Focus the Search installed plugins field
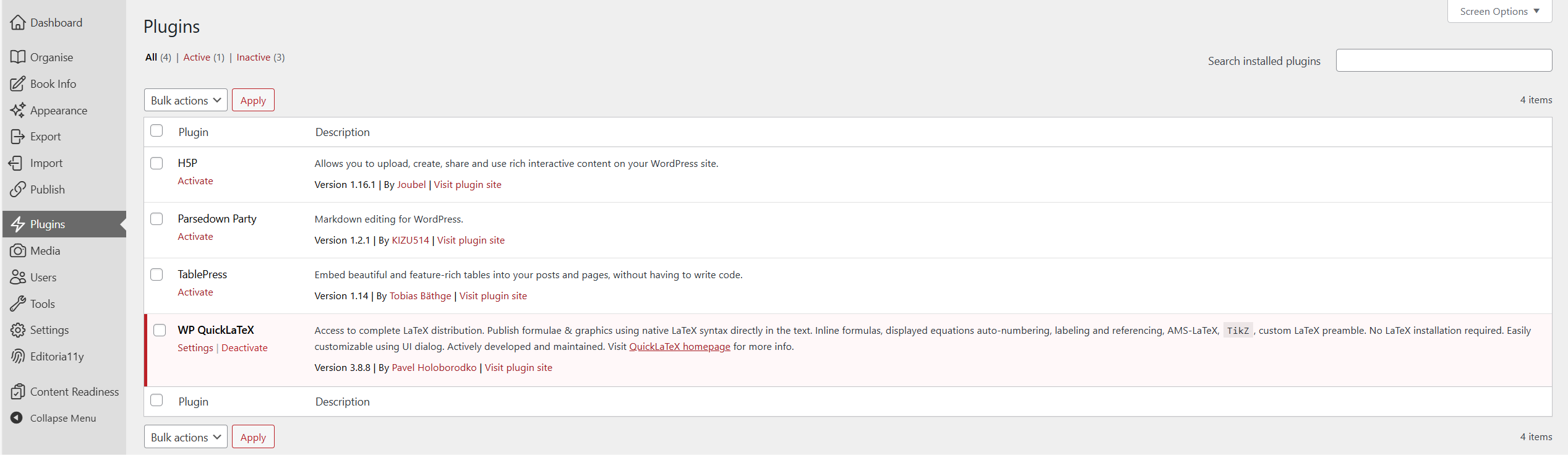The height and width of the screenshot is (455, 1568). pos(1443,61)
